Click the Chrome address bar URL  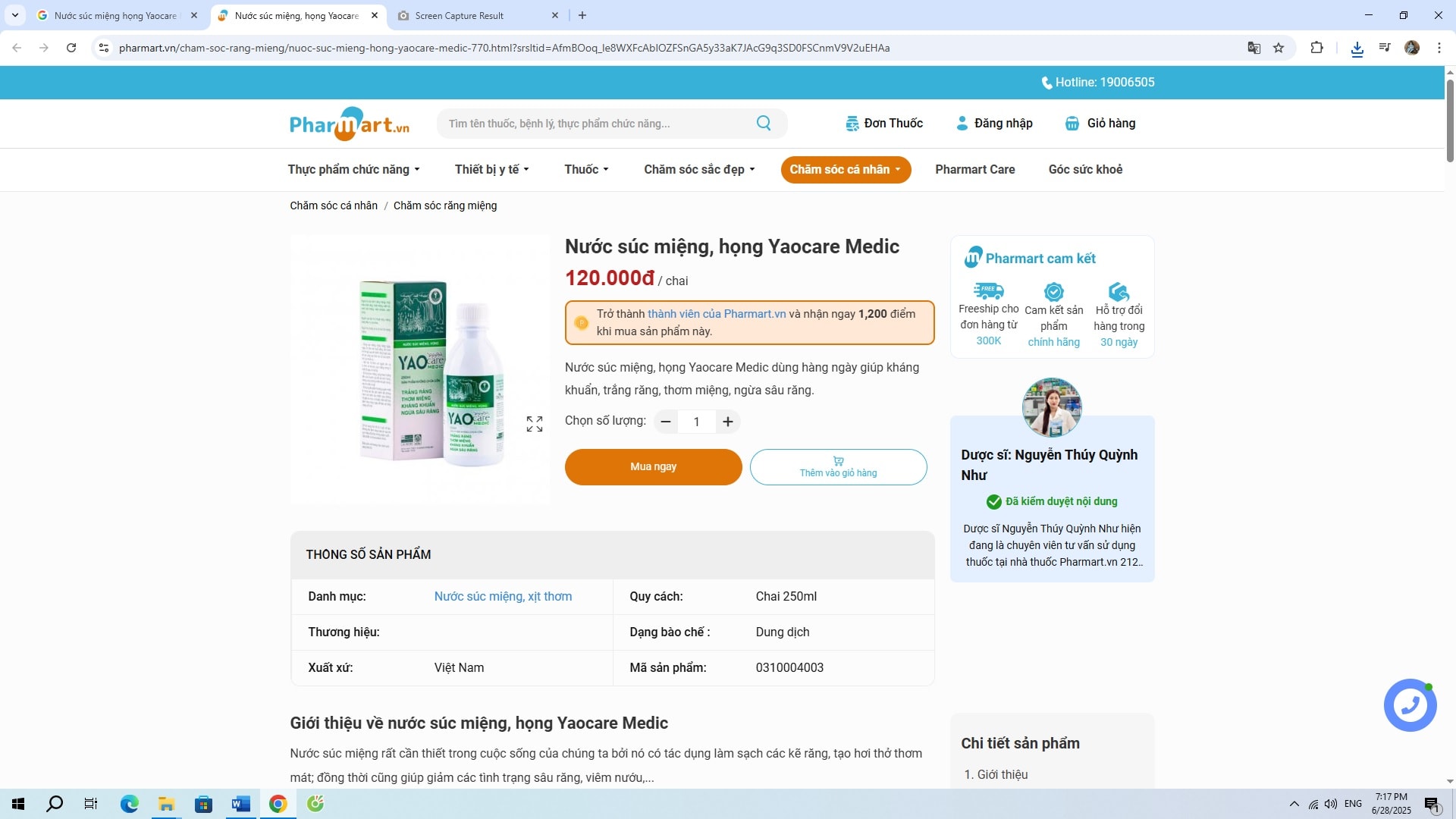[x=504, y=48]
